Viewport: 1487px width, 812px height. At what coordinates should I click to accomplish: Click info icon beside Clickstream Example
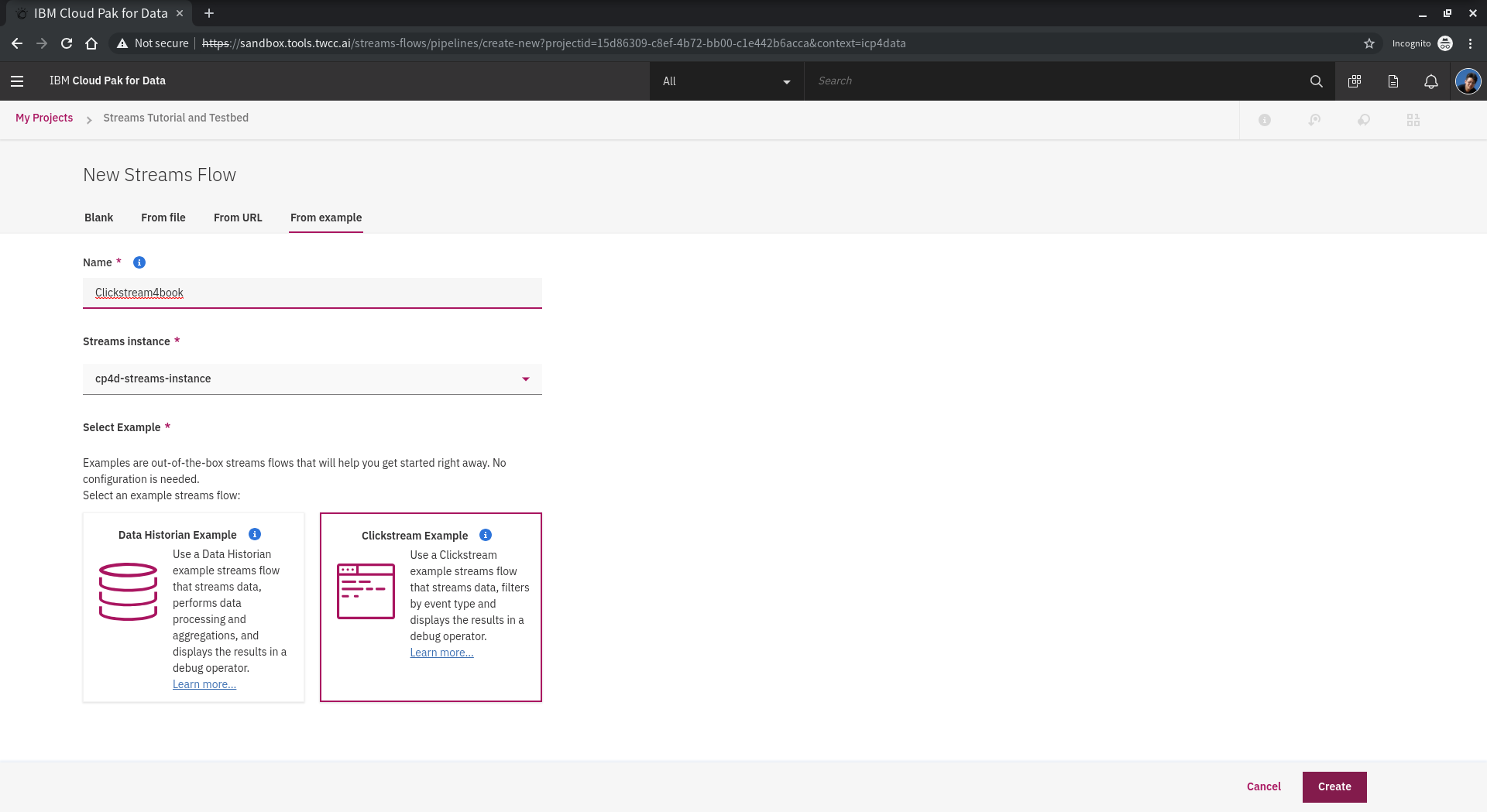tap(486, 535)
